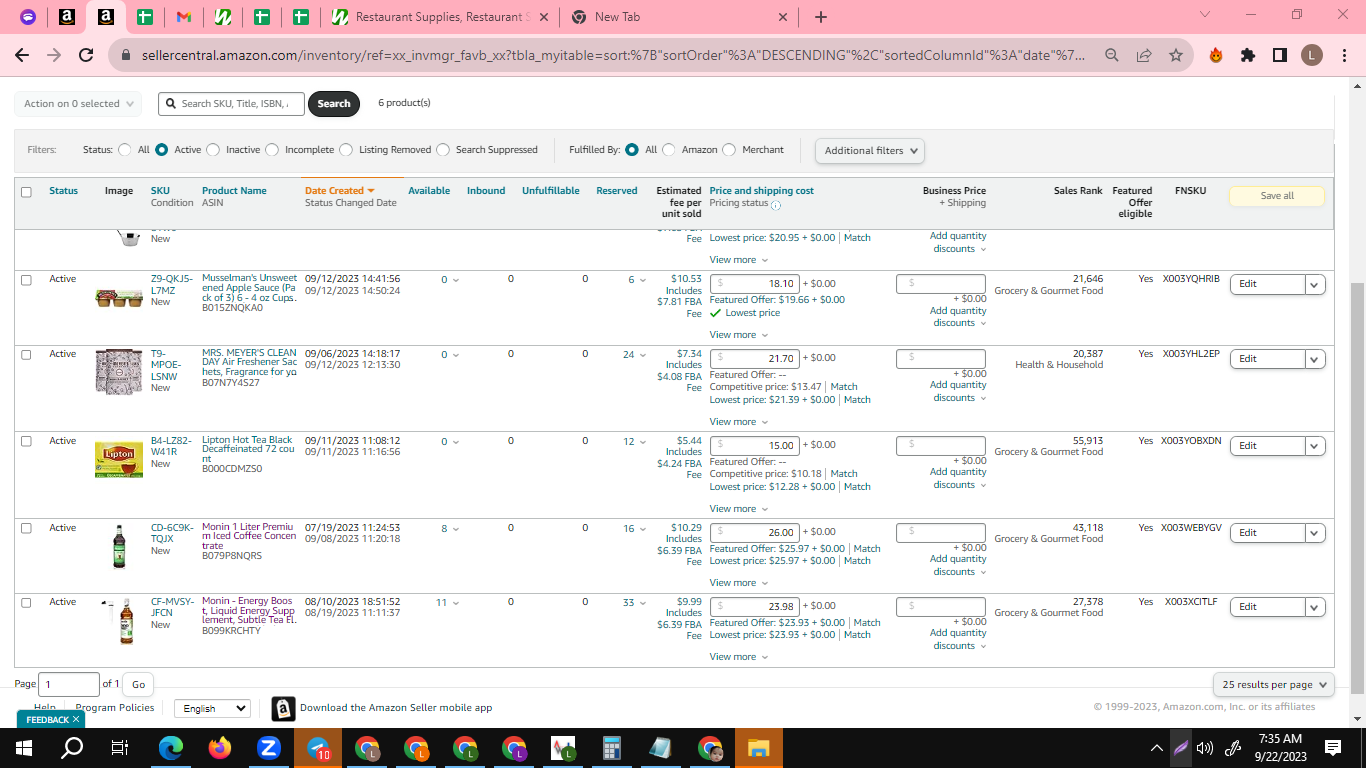Select the Inactive status radio button
The width and height of the screenshot is (1366, 768).
click(213, 150)
